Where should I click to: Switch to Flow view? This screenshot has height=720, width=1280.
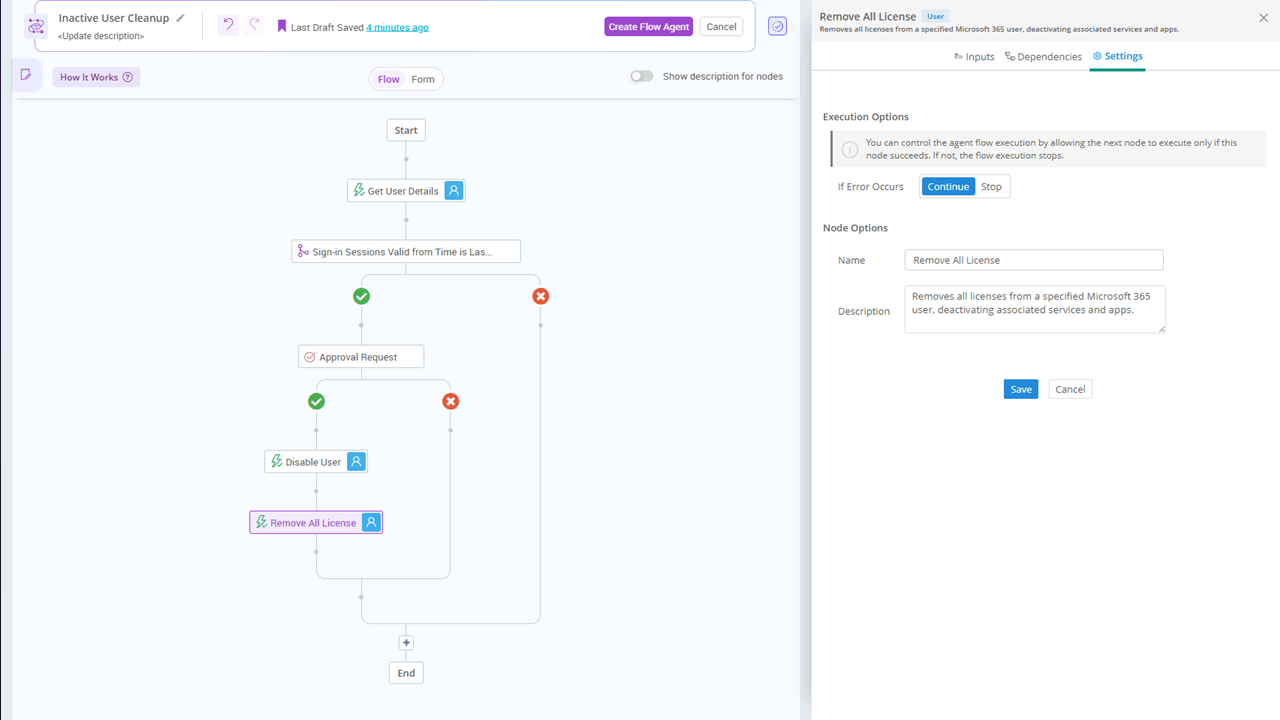pos(389,79)
